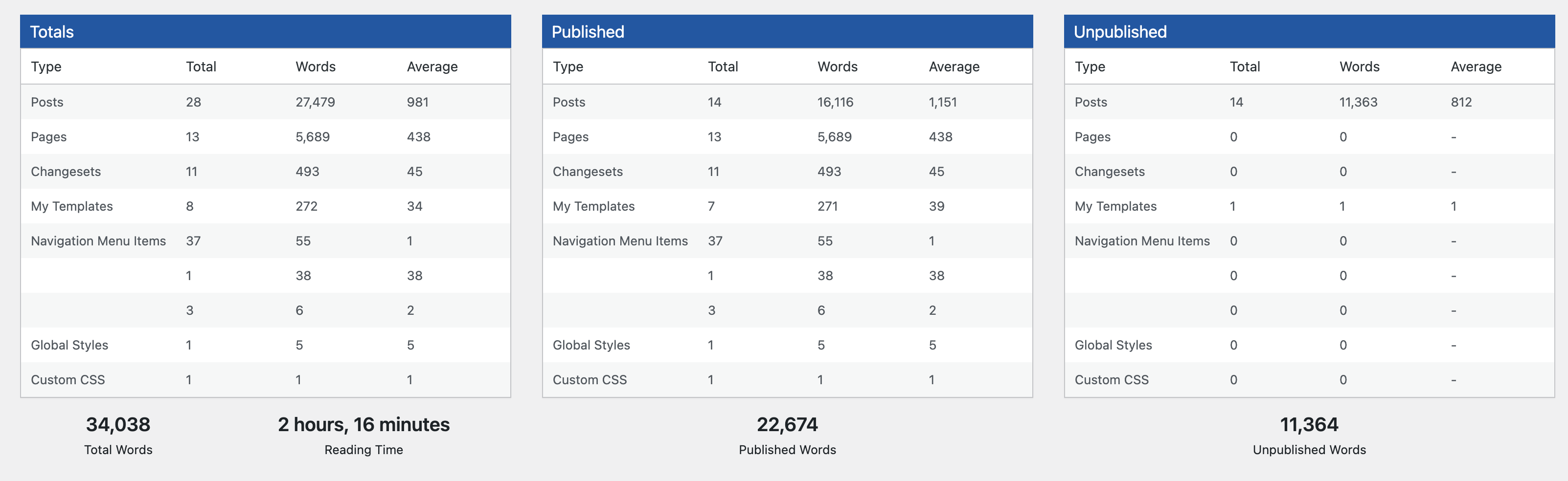
Task: Click Words column header in Totals table
Action: click(x=315, y=67)
